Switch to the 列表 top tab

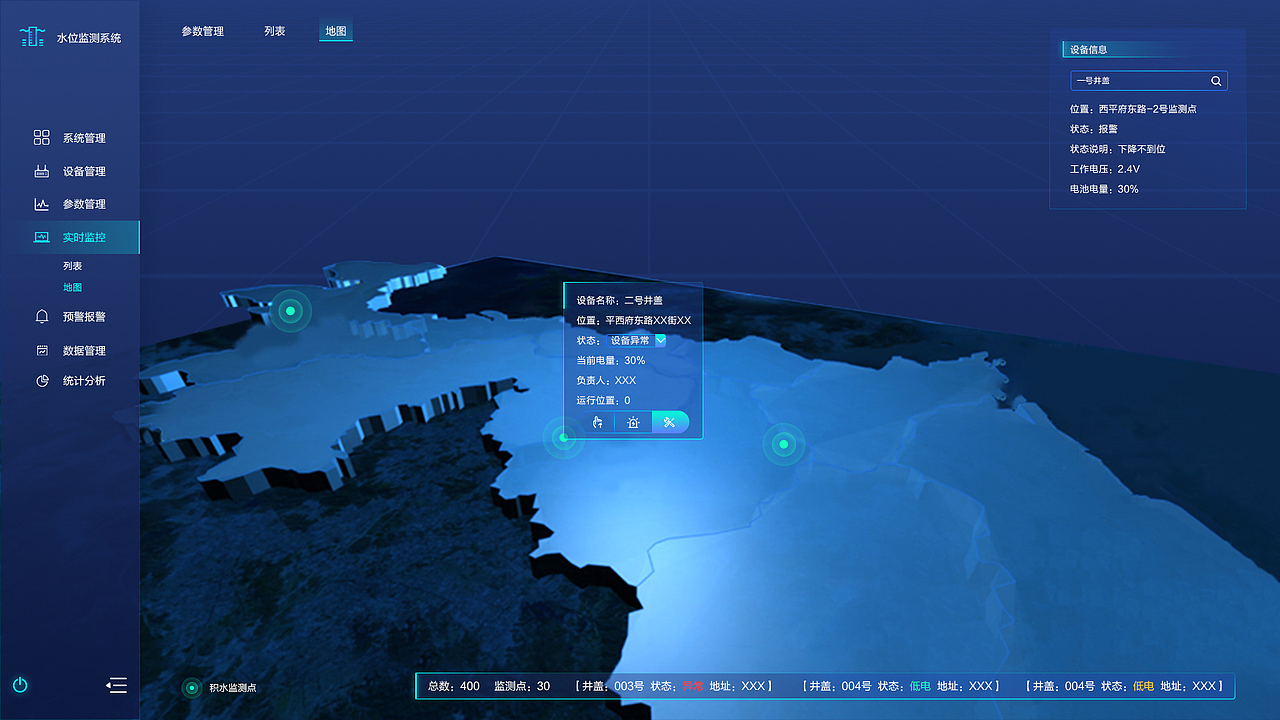[274, 31]
